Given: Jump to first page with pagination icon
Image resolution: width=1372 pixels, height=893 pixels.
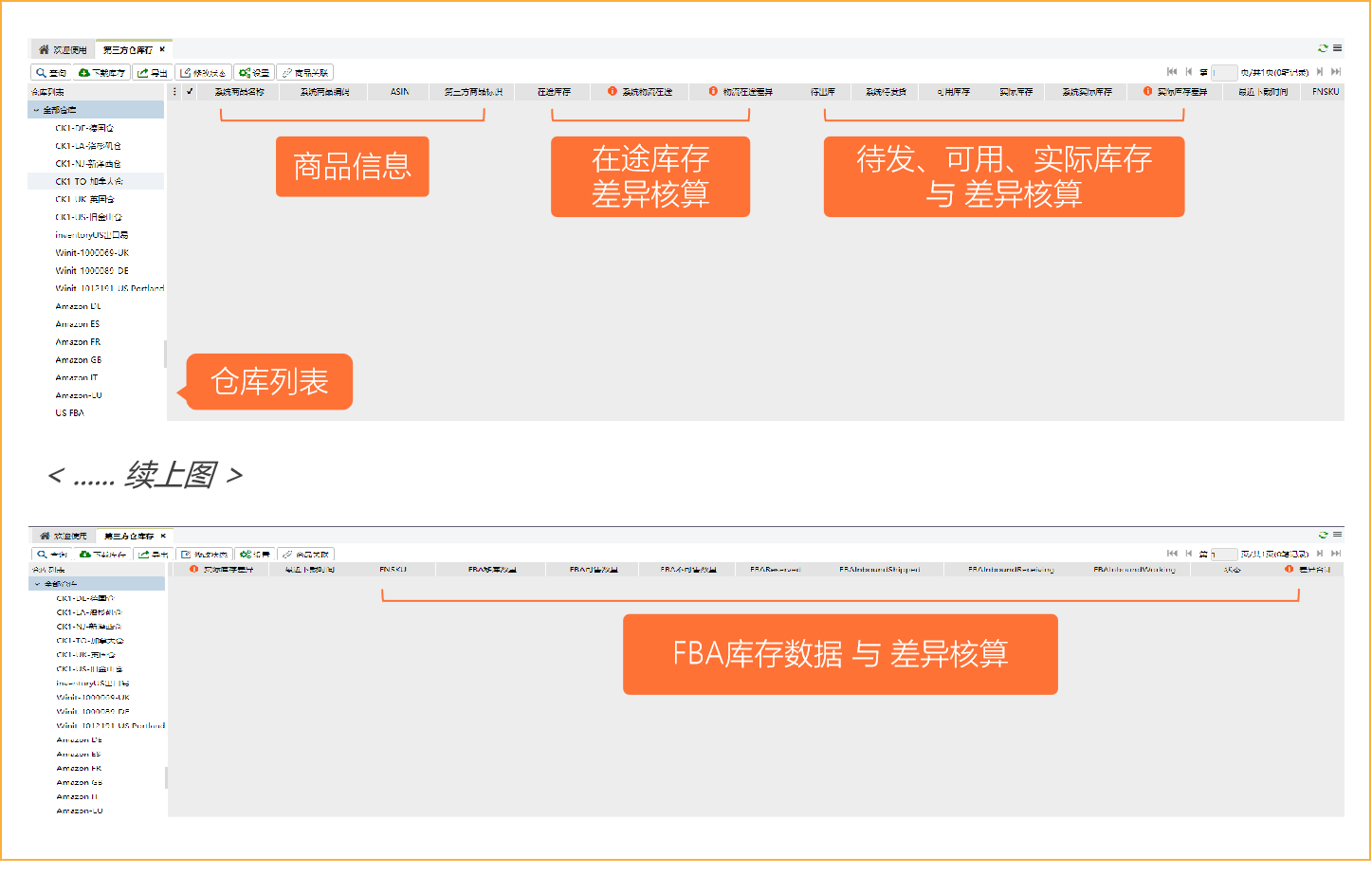Looking at the screenshot, I should [1172, 71].
